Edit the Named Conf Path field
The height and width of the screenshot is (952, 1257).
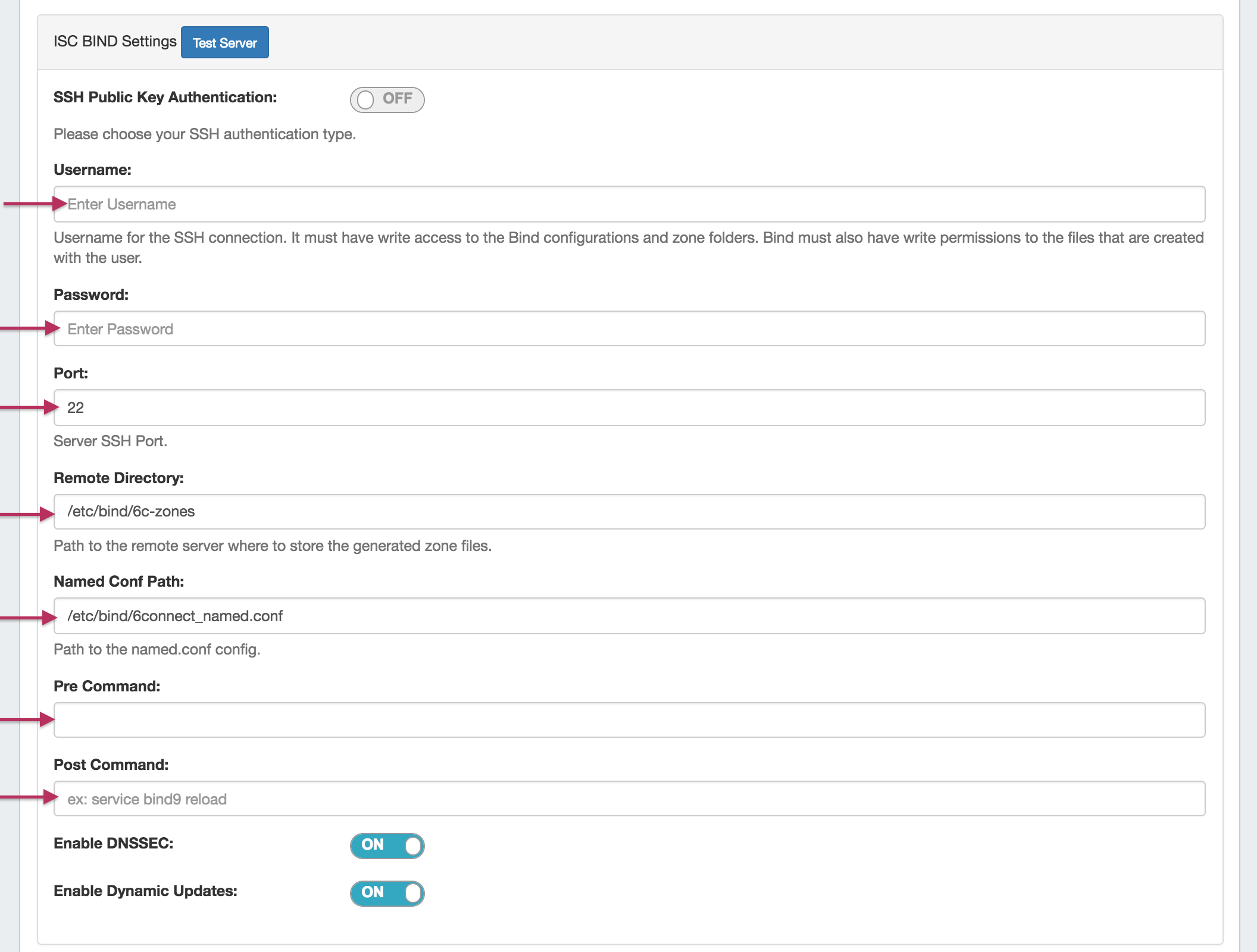pyautogui.click(x=629, y=616)
